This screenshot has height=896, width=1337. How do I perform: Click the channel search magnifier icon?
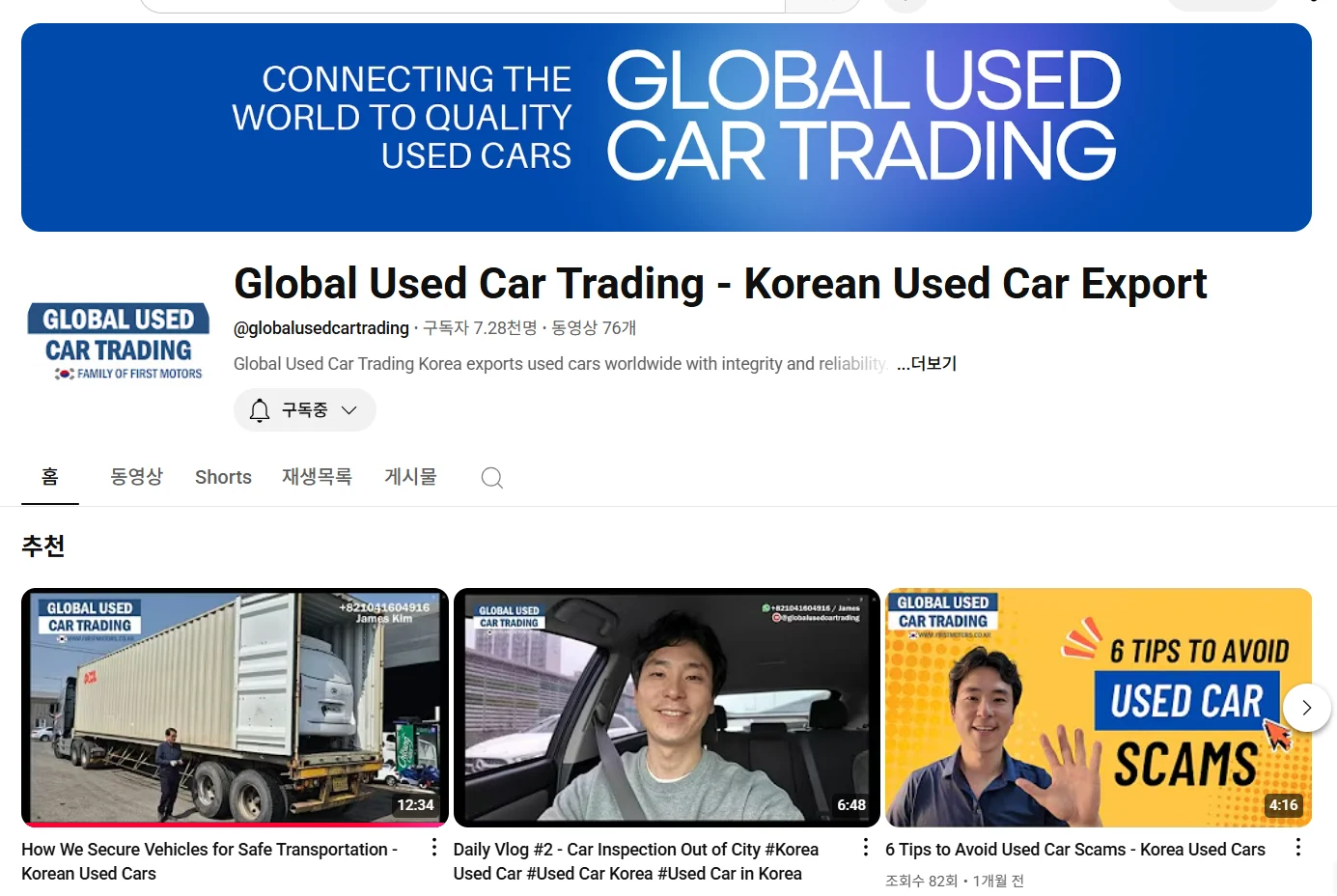(x=491, y=478)
